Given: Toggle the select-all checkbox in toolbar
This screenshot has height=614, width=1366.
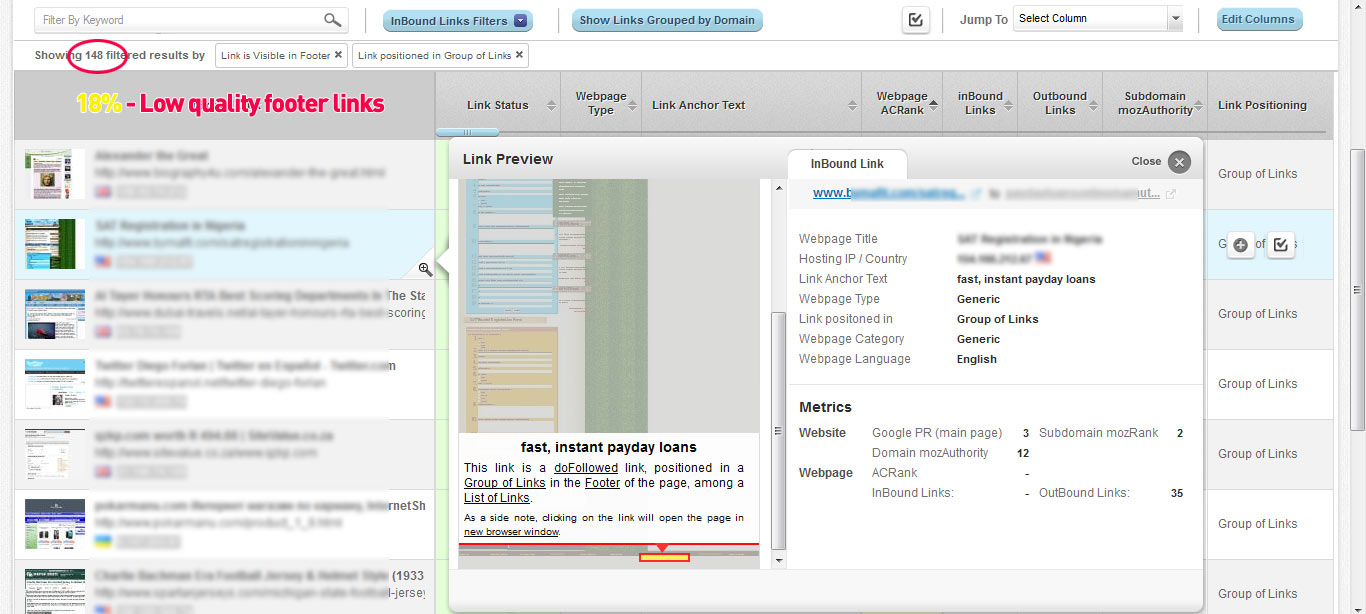Looking at the screenshot, I should click(x=915, y=20).
